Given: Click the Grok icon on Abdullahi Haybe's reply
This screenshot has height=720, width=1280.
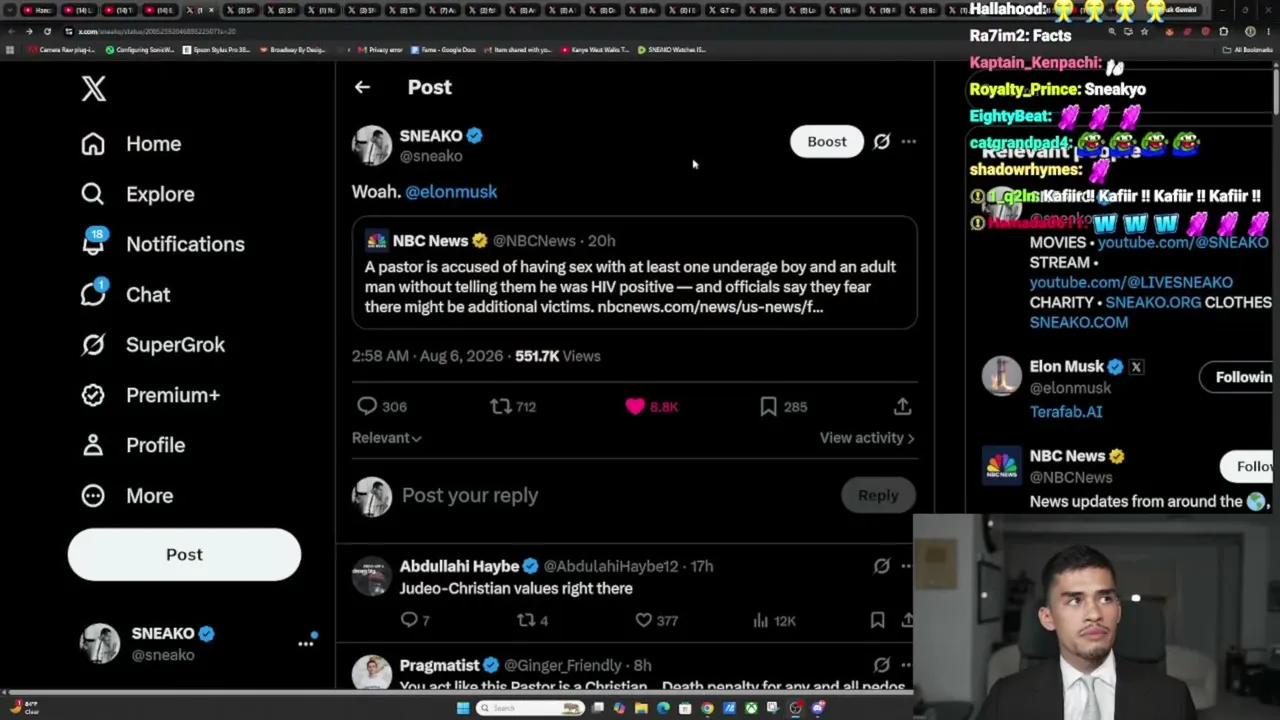Looking at the screenshot, I should 881,566.
